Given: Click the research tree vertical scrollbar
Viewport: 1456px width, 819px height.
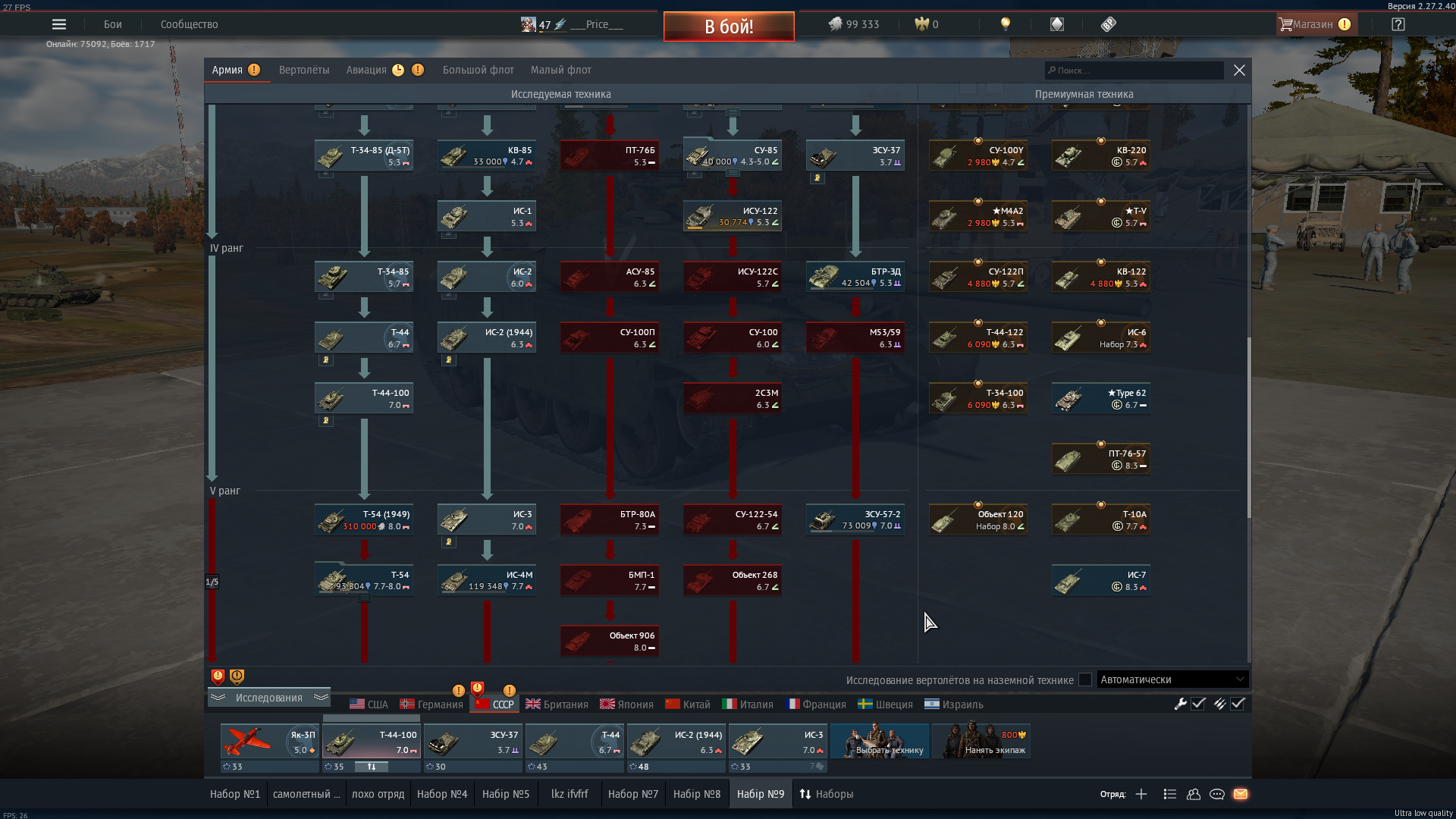Looking at the screenshot, I should [1248, 428].
